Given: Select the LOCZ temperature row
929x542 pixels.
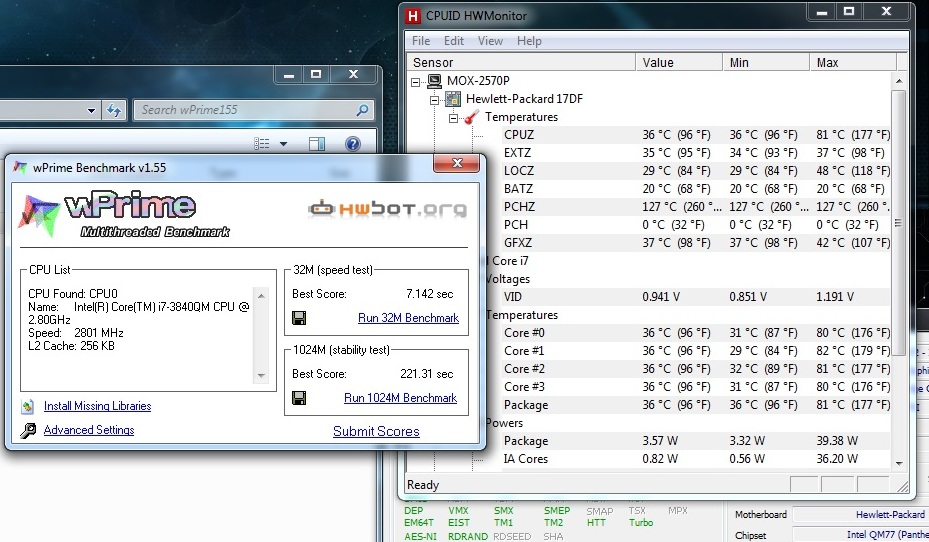Looking at the screenshot, I should 696,171.
